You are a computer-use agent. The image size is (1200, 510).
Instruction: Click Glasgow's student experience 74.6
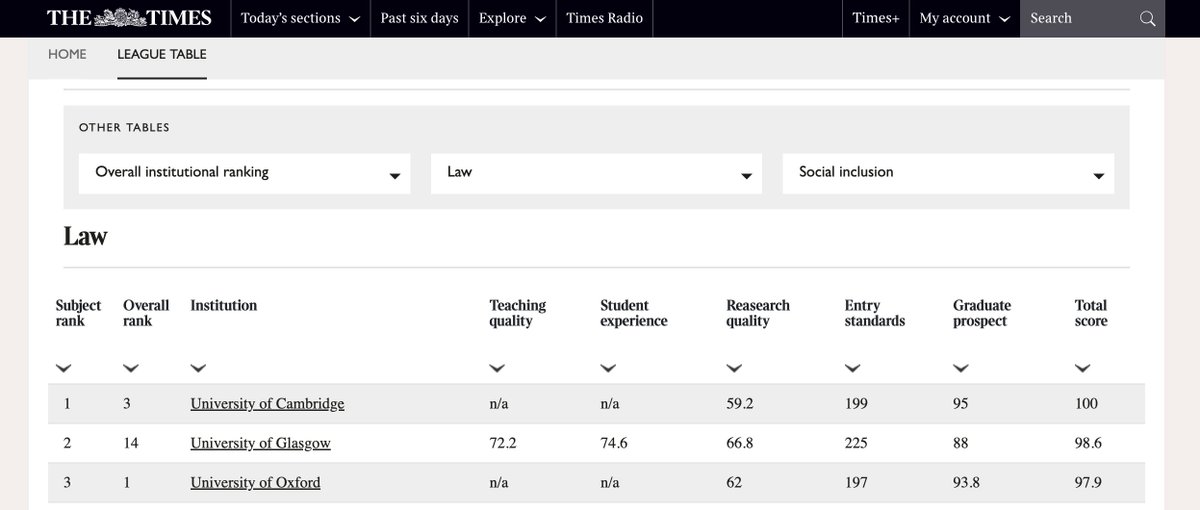614,443
